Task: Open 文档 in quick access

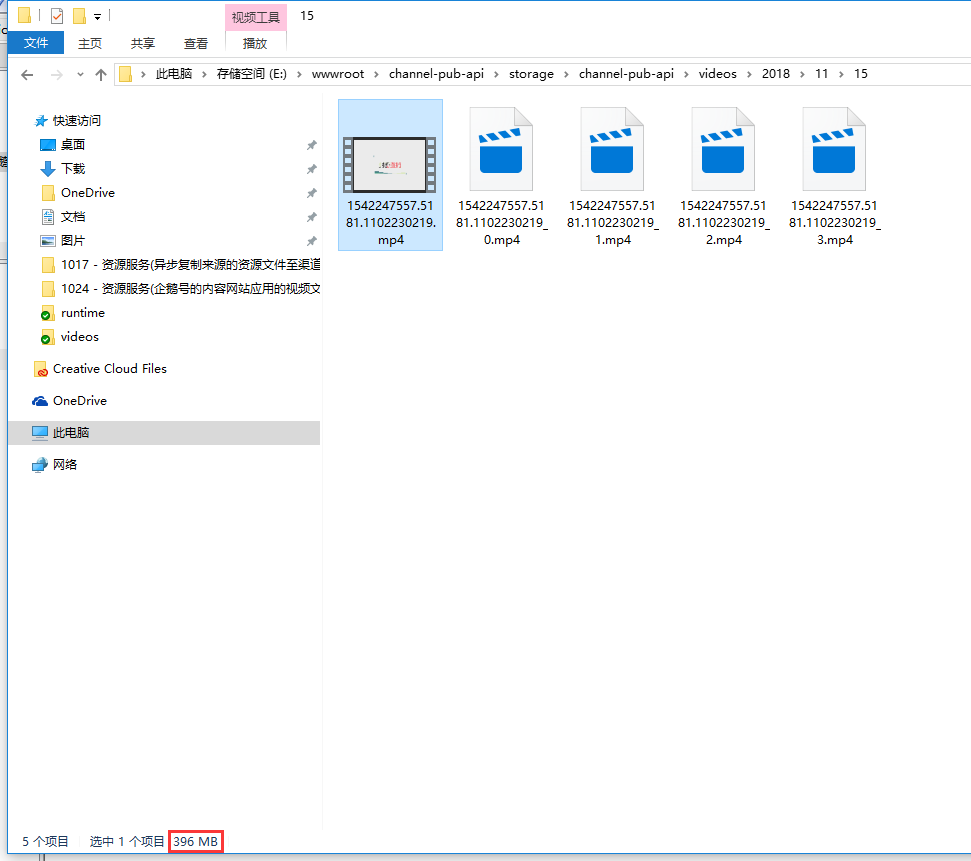Action: [72, 217]
